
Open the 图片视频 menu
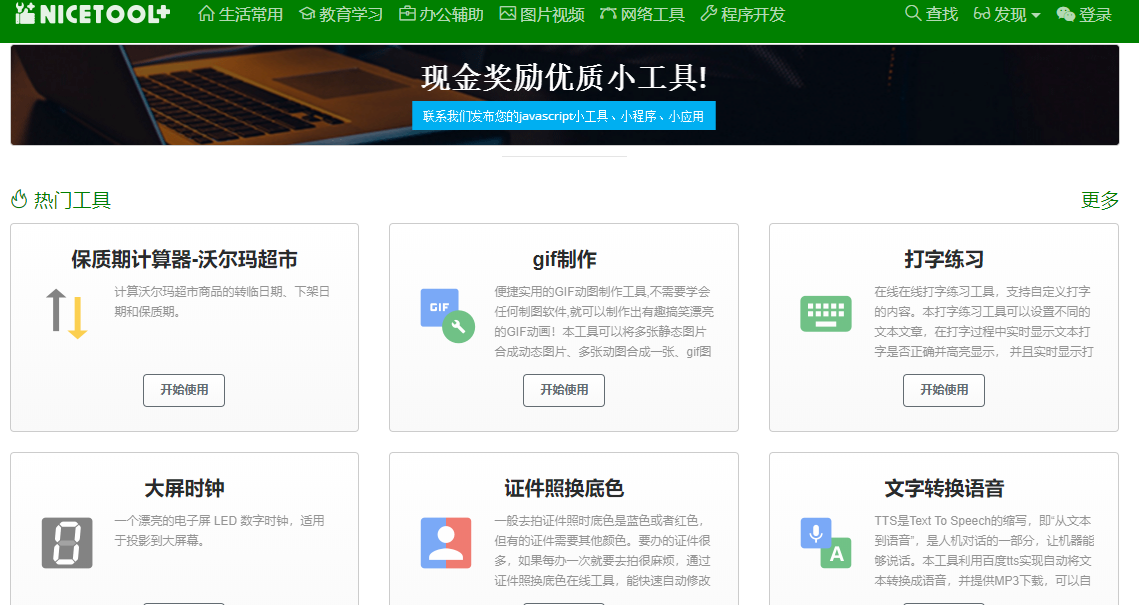click(542, 15)
